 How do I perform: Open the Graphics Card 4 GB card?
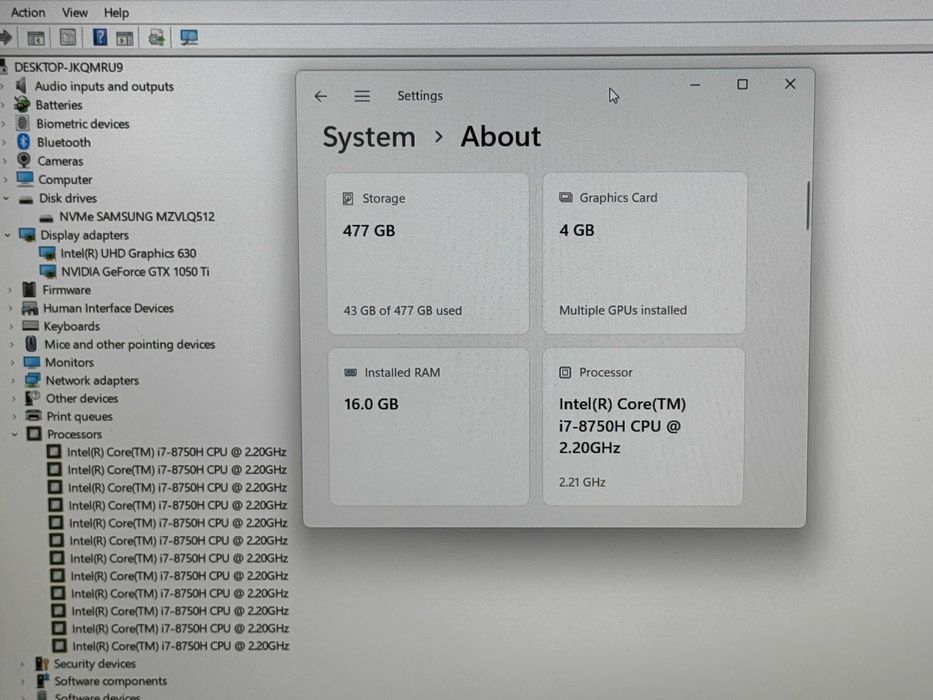pyautogui.click(x=644, y=253)
